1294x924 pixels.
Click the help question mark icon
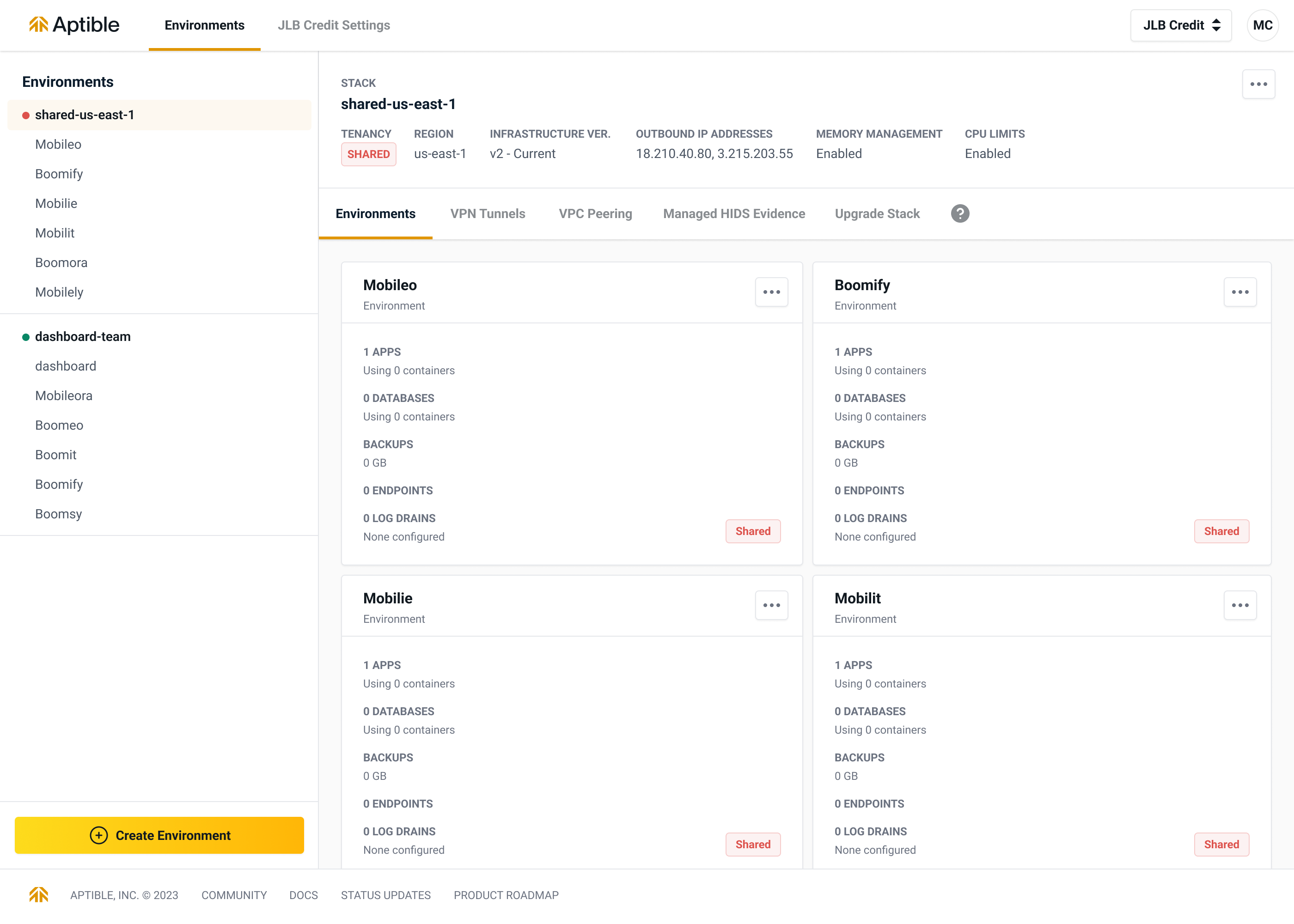click(960, 213)
